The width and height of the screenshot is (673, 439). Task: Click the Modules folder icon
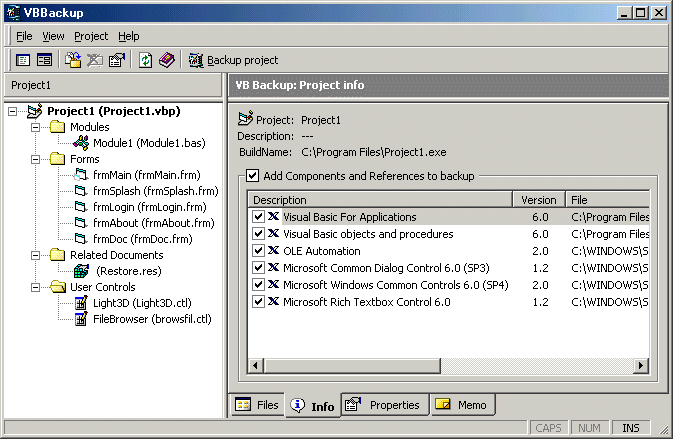(x=58, y=127)
